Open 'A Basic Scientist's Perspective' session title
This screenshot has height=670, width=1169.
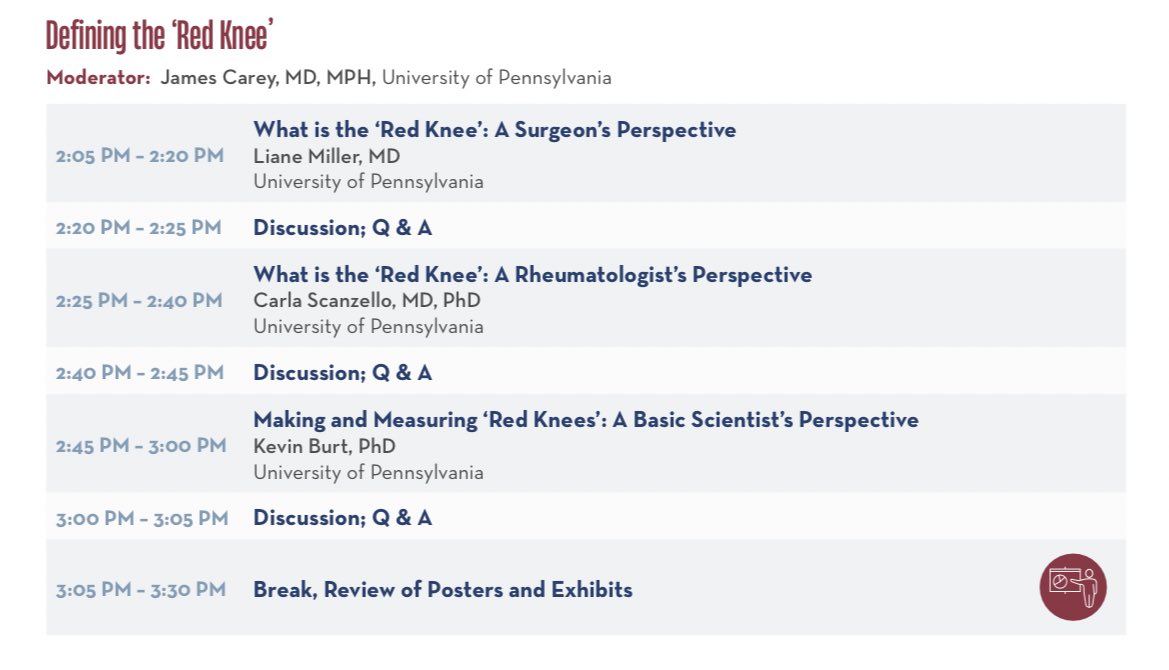point(586,420)
